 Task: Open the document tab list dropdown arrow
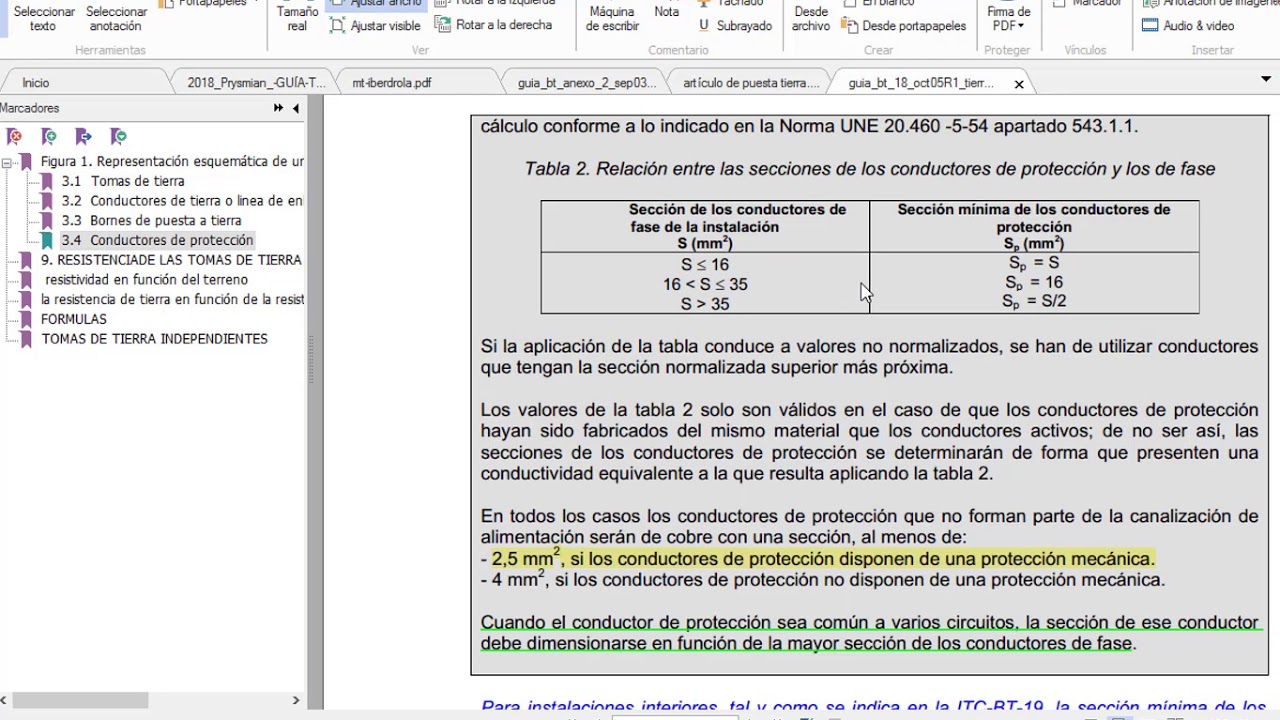[x=1268, y=80]
